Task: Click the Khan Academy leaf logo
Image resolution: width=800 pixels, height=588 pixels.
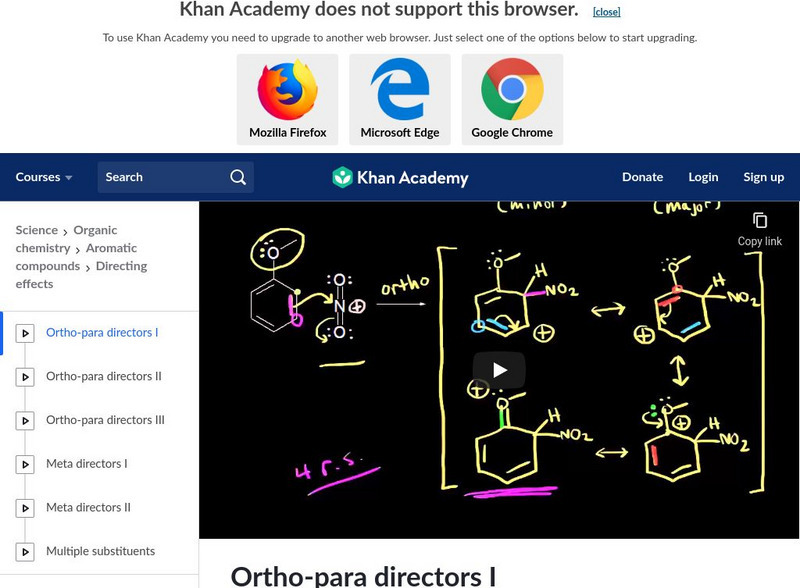Action: 344,177
